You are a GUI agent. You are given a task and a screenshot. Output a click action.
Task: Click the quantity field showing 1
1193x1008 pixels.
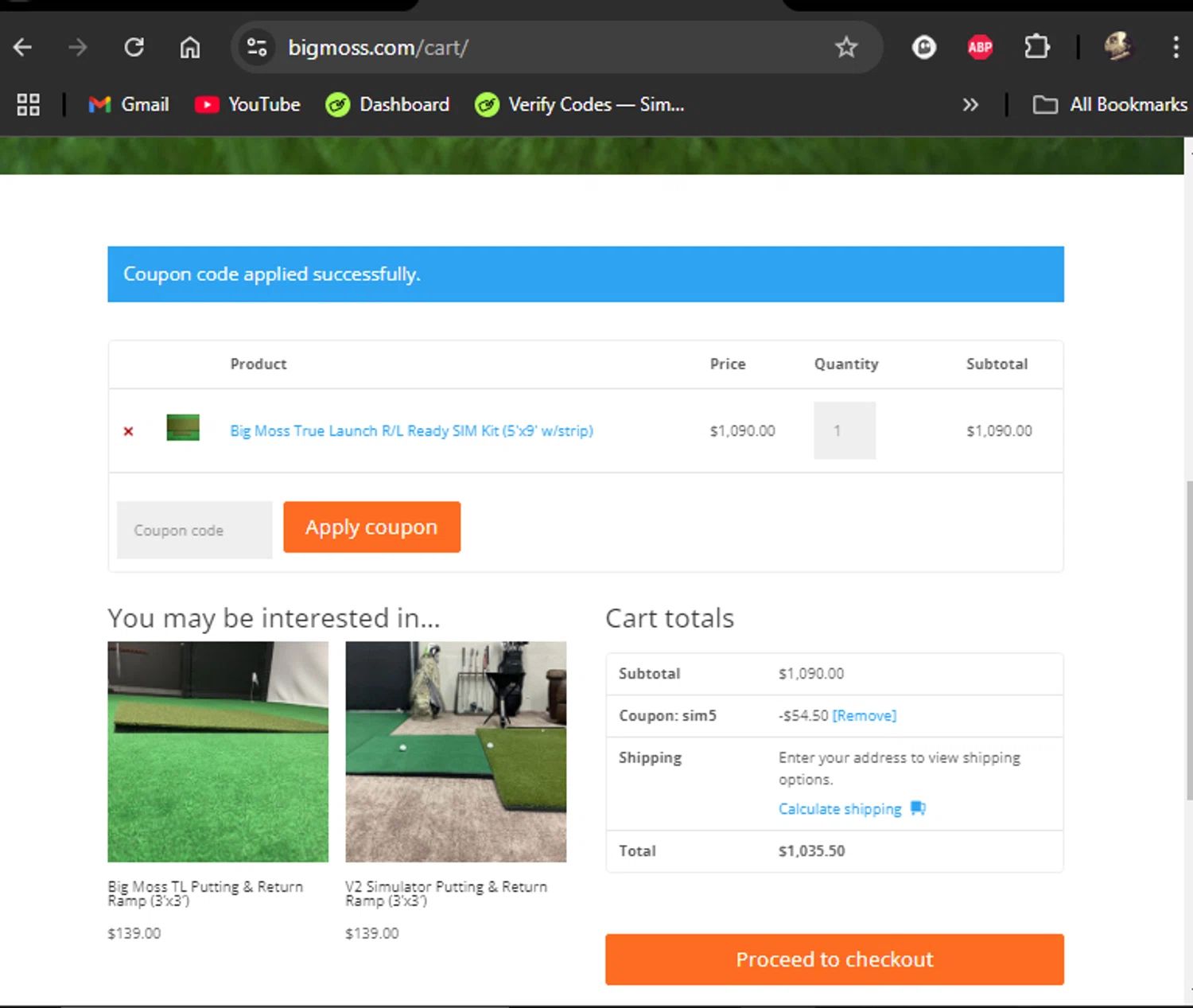pyautogui.click(x=845, y=430)
